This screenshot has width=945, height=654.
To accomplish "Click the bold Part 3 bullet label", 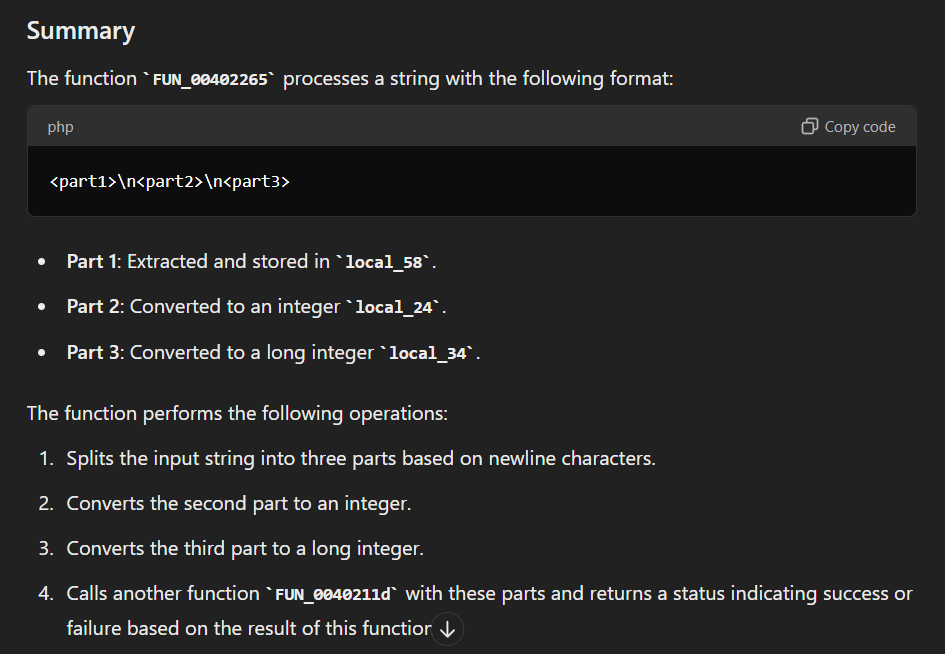I will click(x=94, y=352).
